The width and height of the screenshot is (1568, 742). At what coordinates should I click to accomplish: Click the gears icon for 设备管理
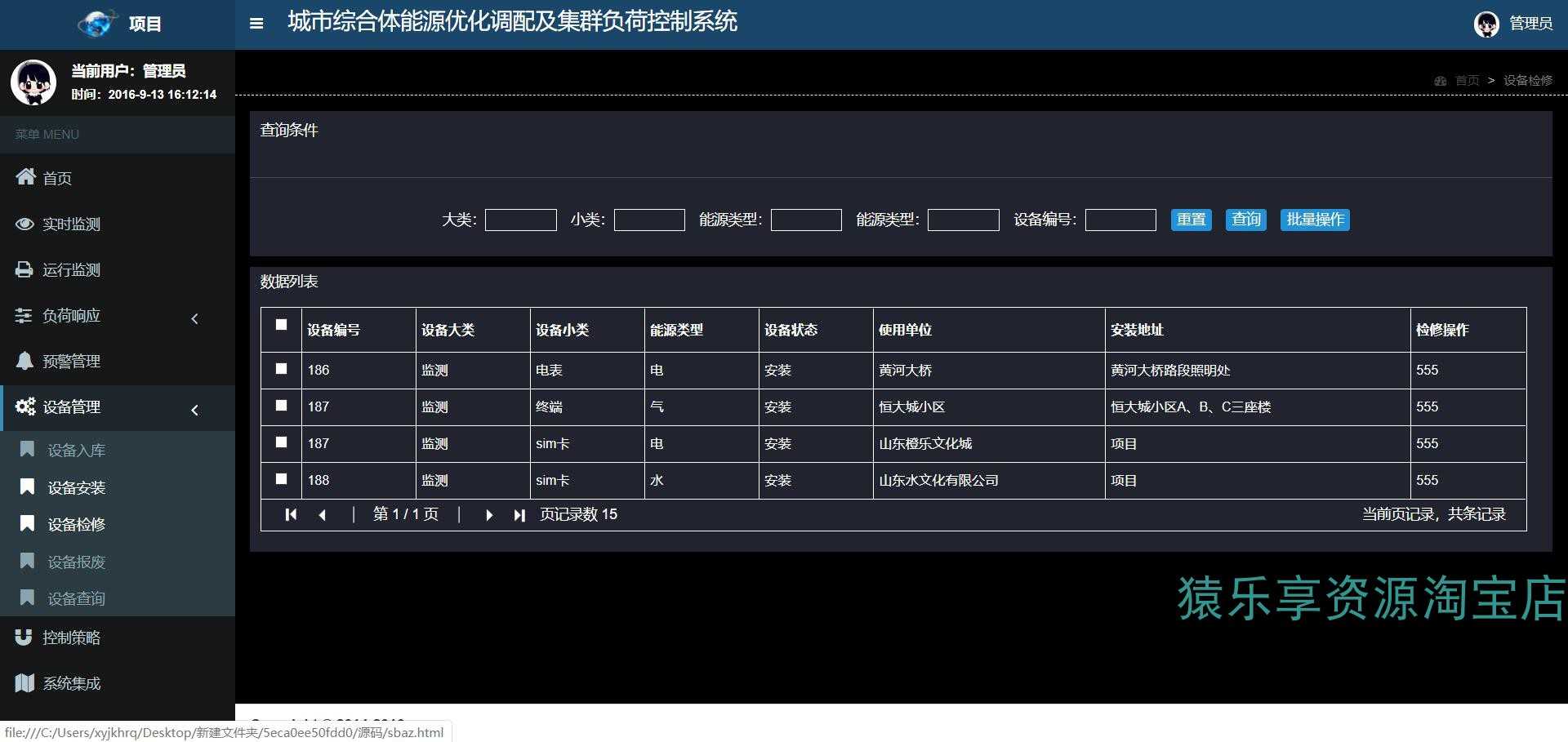tap(25, 407)
